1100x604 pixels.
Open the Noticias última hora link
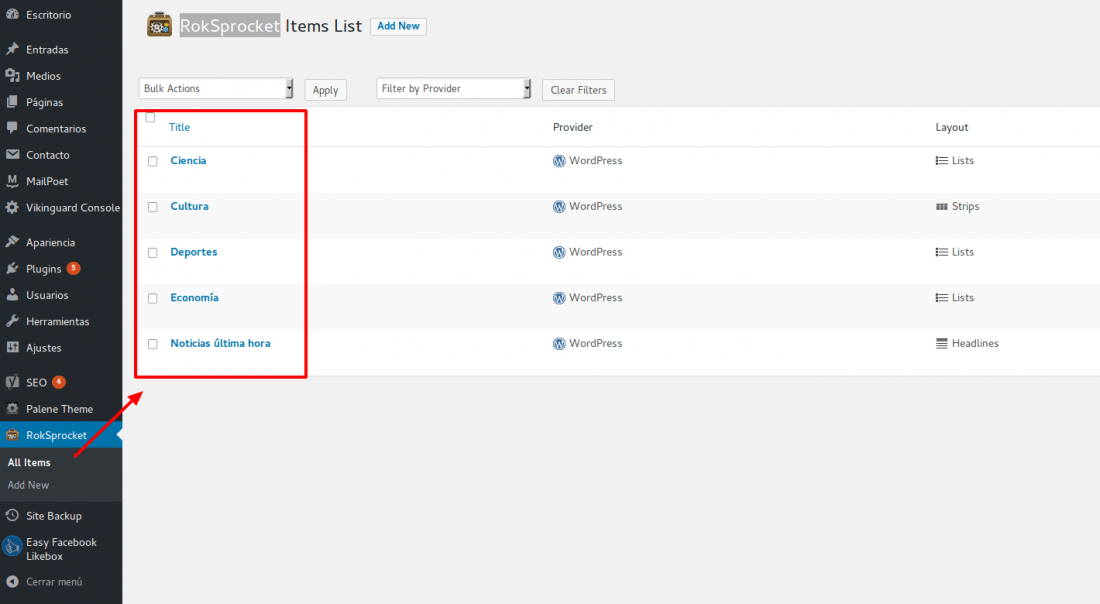(220, 343)
